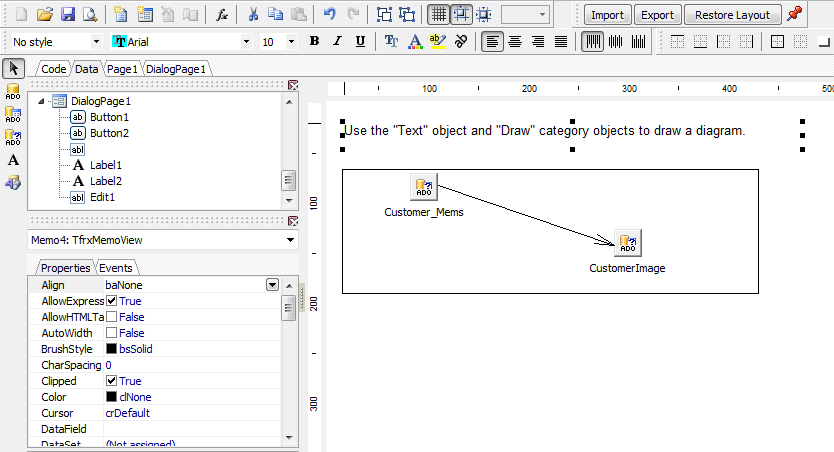The height and width of the screenshot is (452, 834).
Task: Click the New report icon
Action: coord(21,14)
